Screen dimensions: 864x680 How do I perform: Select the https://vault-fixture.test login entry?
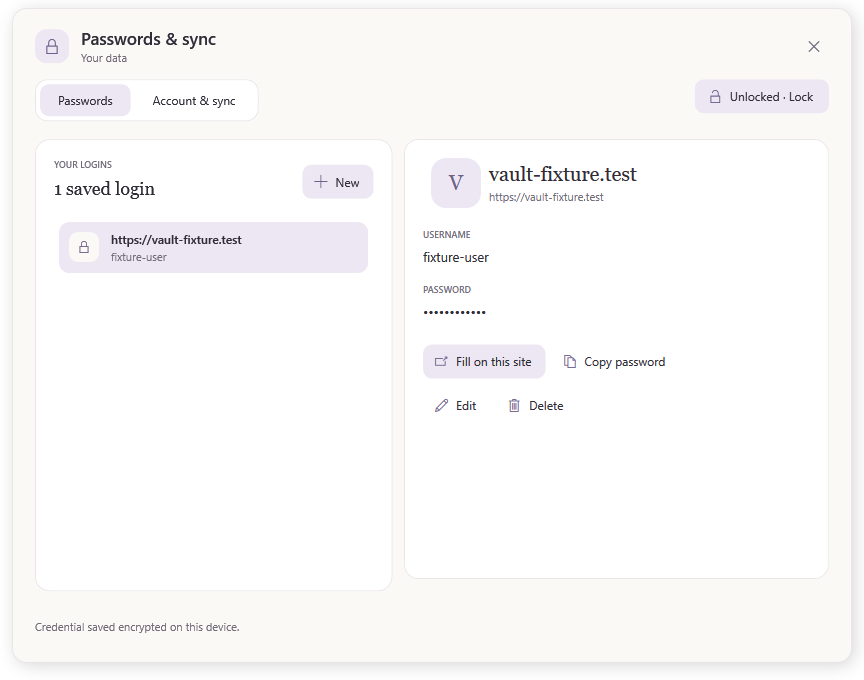213,247
